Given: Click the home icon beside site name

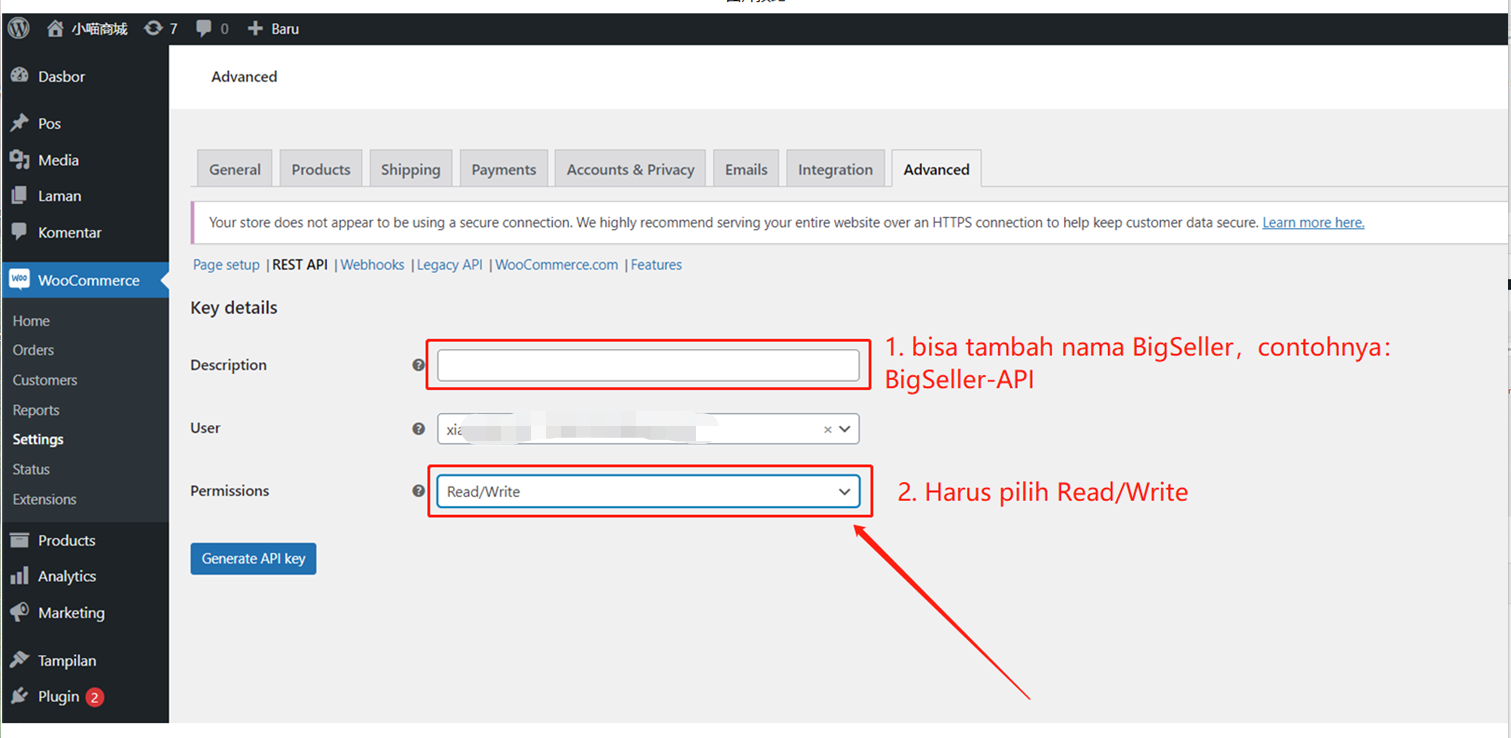Looking at the screenshot, I should pos(55,28).
